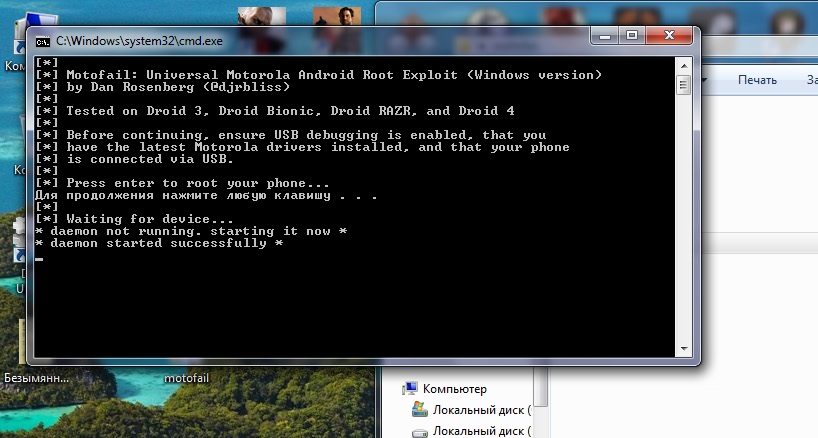This screenshot has width=818, height=438.
Task: Minimize the cmd.exe window
Action: tap(605, 36)
